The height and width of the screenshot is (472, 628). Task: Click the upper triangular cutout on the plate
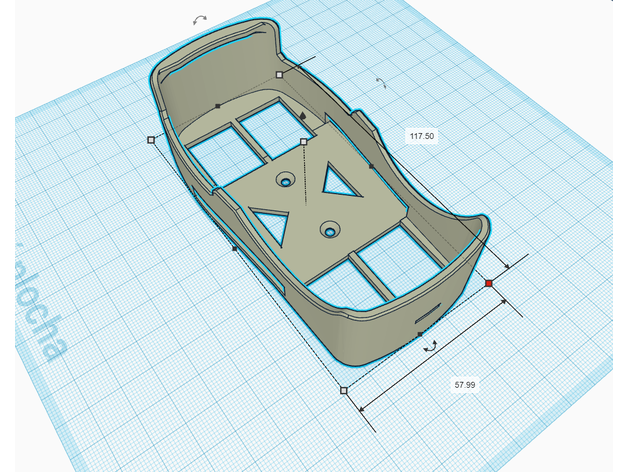coord(338,181)
